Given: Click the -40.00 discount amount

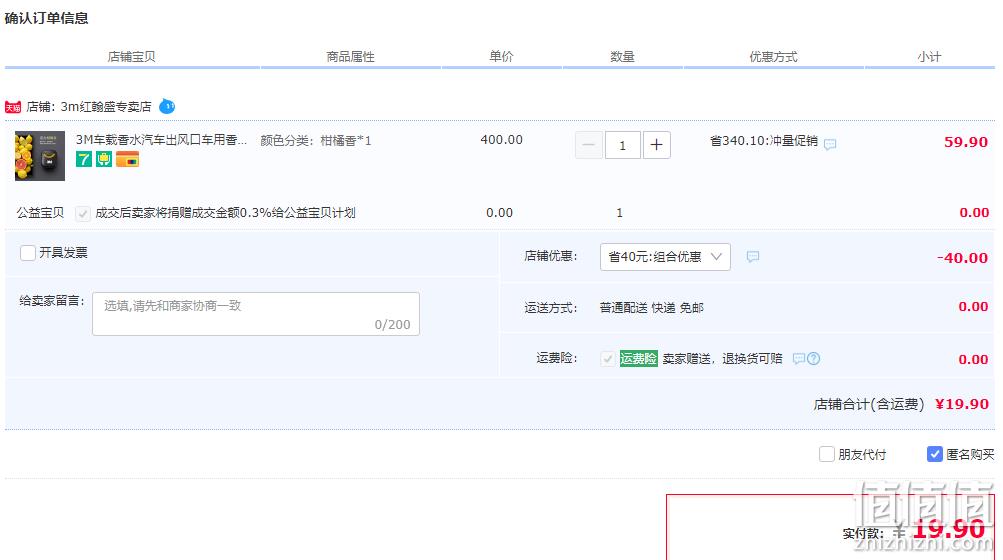Looking at the screenshot, I should [x=962, y=258].
